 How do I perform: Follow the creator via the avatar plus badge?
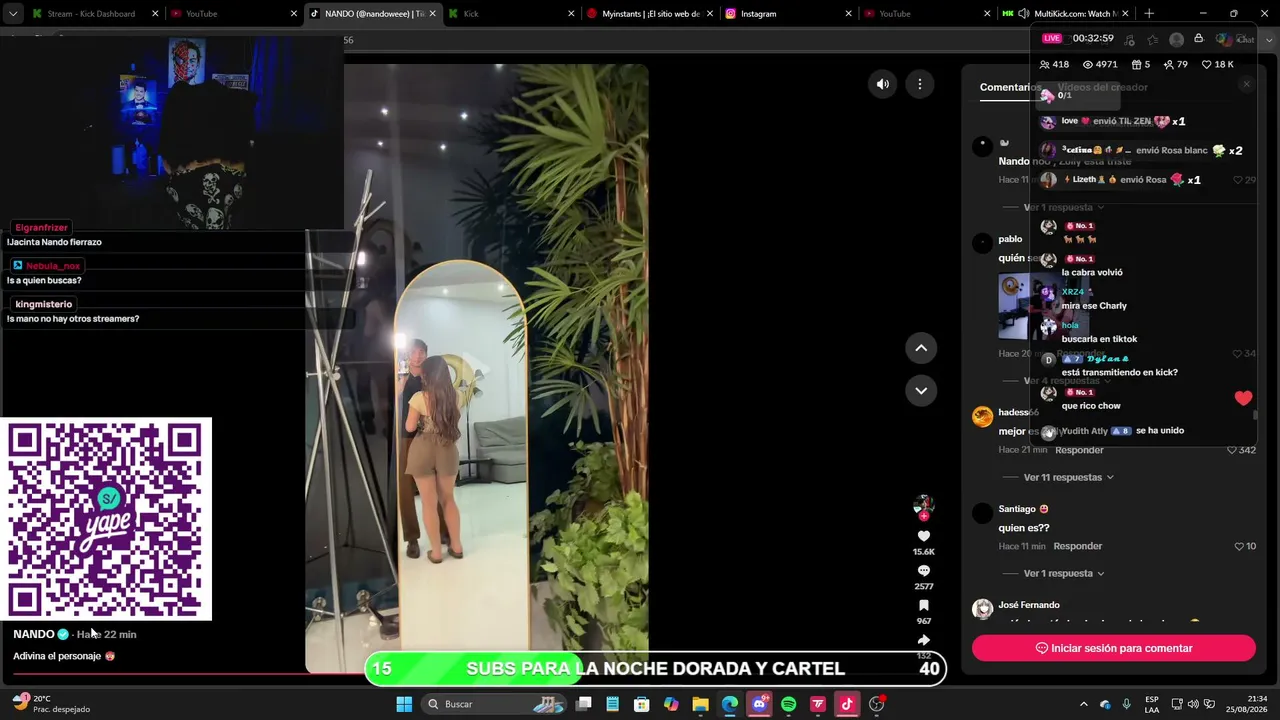coord(924,516)
